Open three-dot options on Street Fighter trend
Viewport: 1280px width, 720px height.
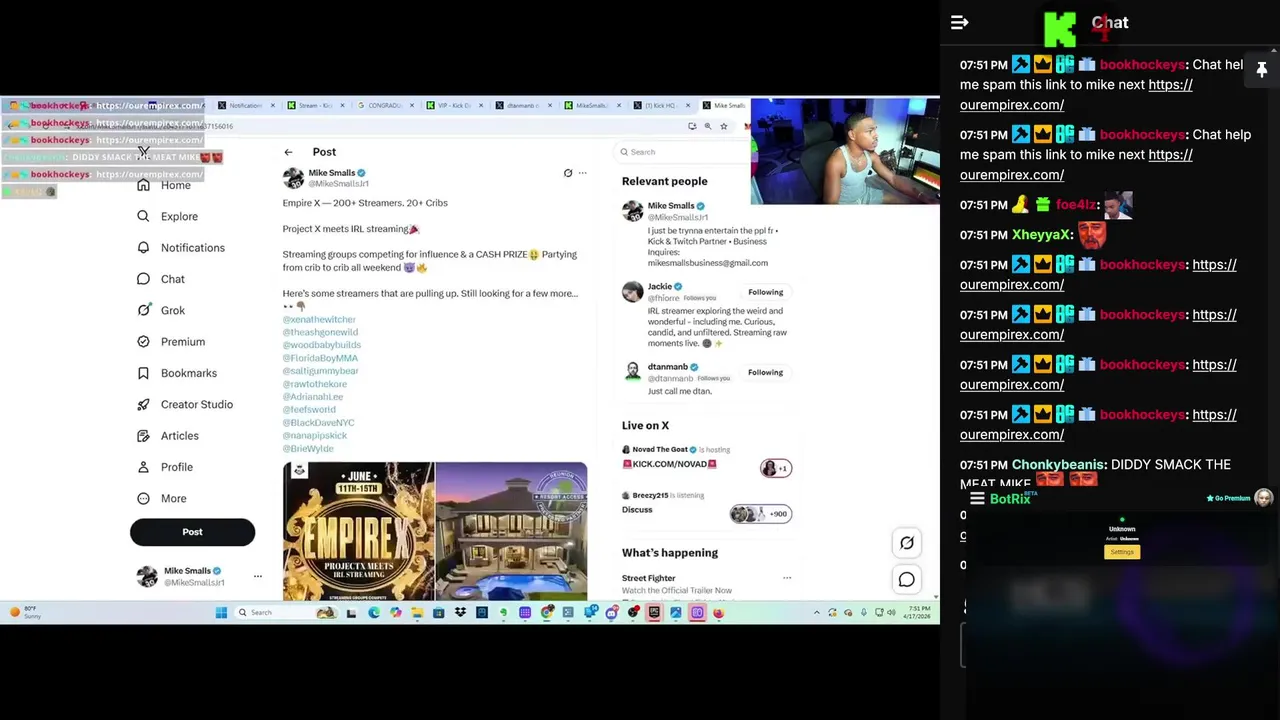(x=787, y=578)
